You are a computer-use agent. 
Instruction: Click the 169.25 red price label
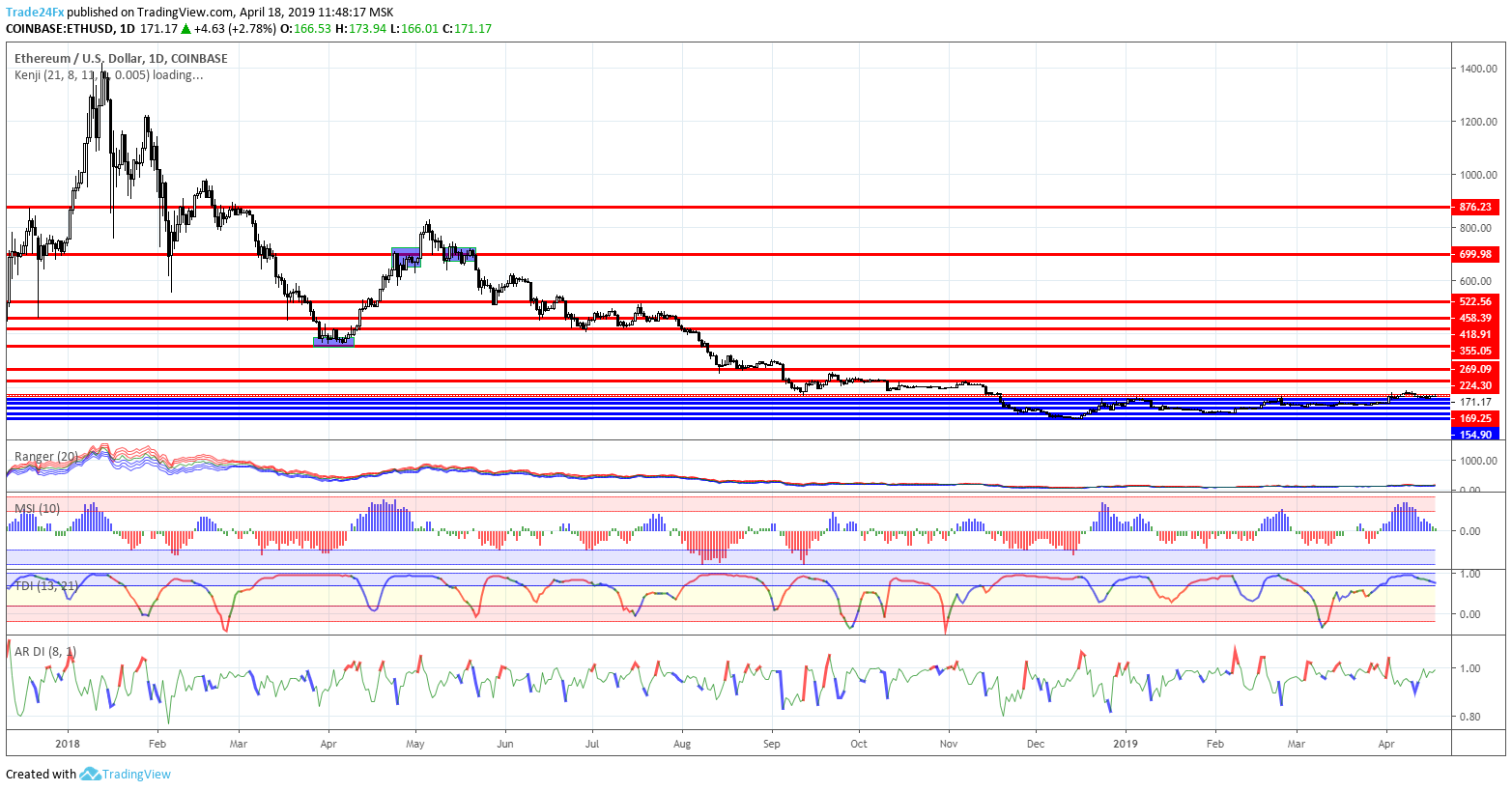1475,418
